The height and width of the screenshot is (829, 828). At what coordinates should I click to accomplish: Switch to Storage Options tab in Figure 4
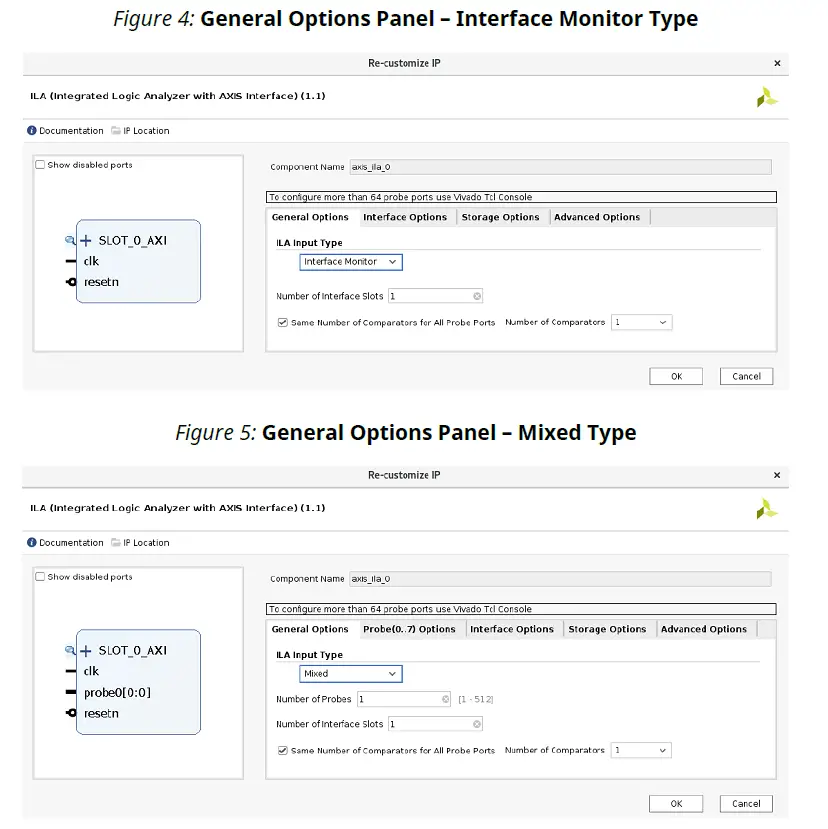point(500,217)
